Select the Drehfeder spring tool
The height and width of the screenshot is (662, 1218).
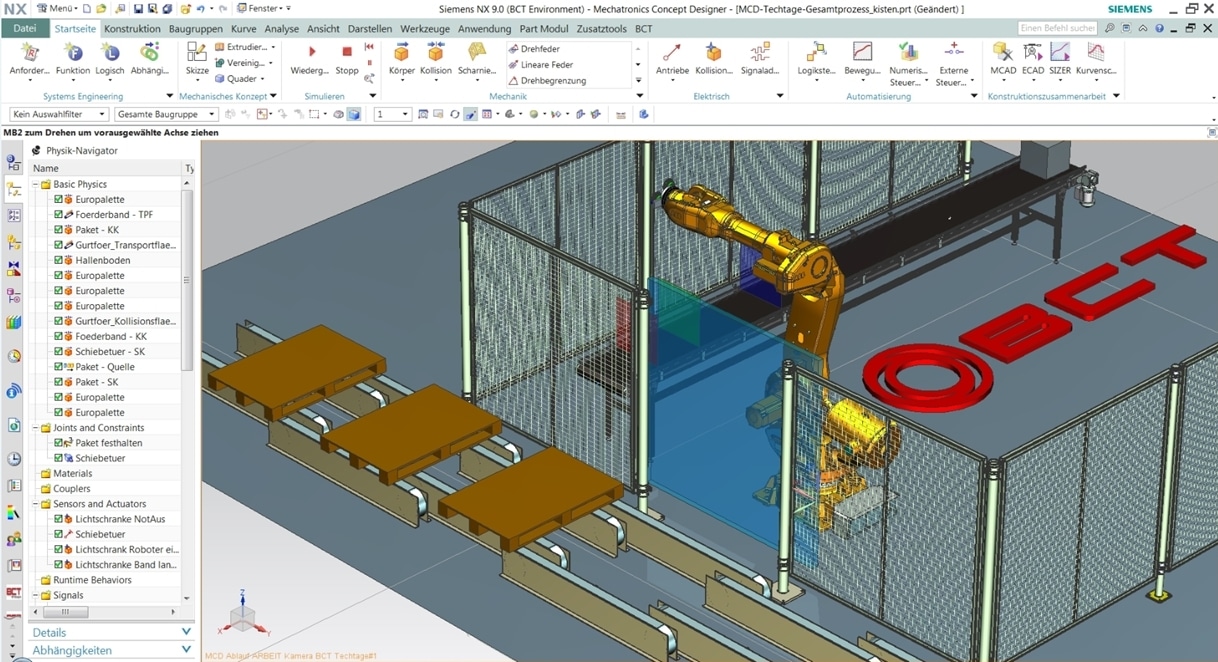pyautogui.click(x=534, y=48)
